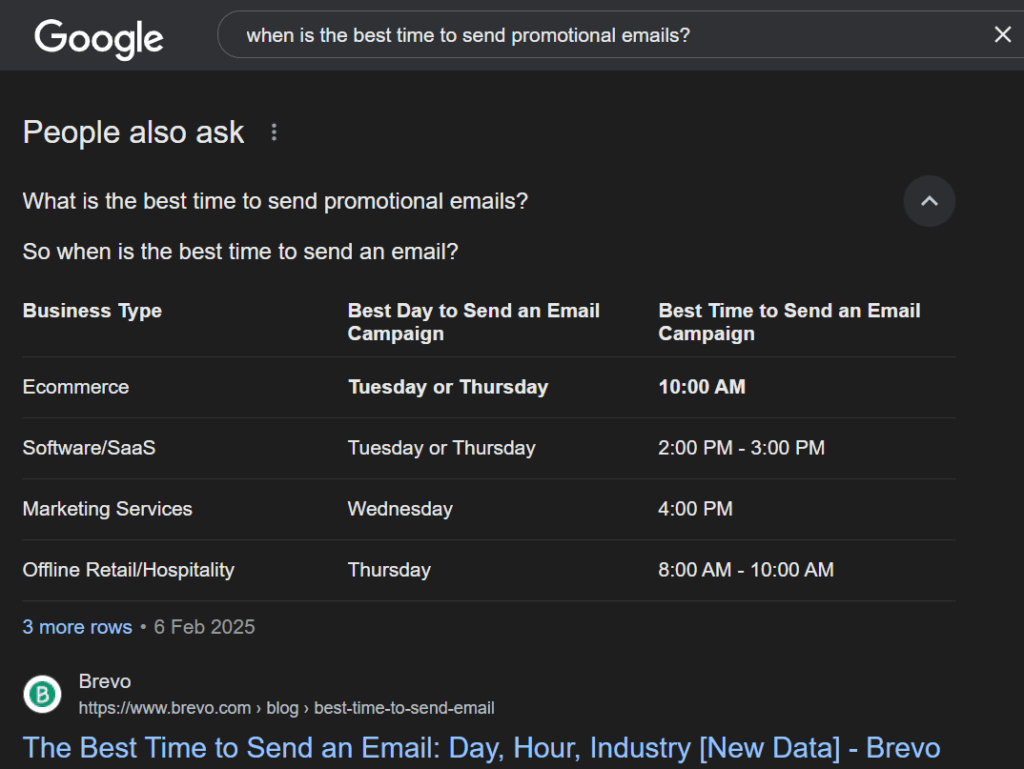Image resolution: width=1024 pixels, height=769 pixels.
Task: Click the Brevo favicon next to the result
Action: [41, 693]
